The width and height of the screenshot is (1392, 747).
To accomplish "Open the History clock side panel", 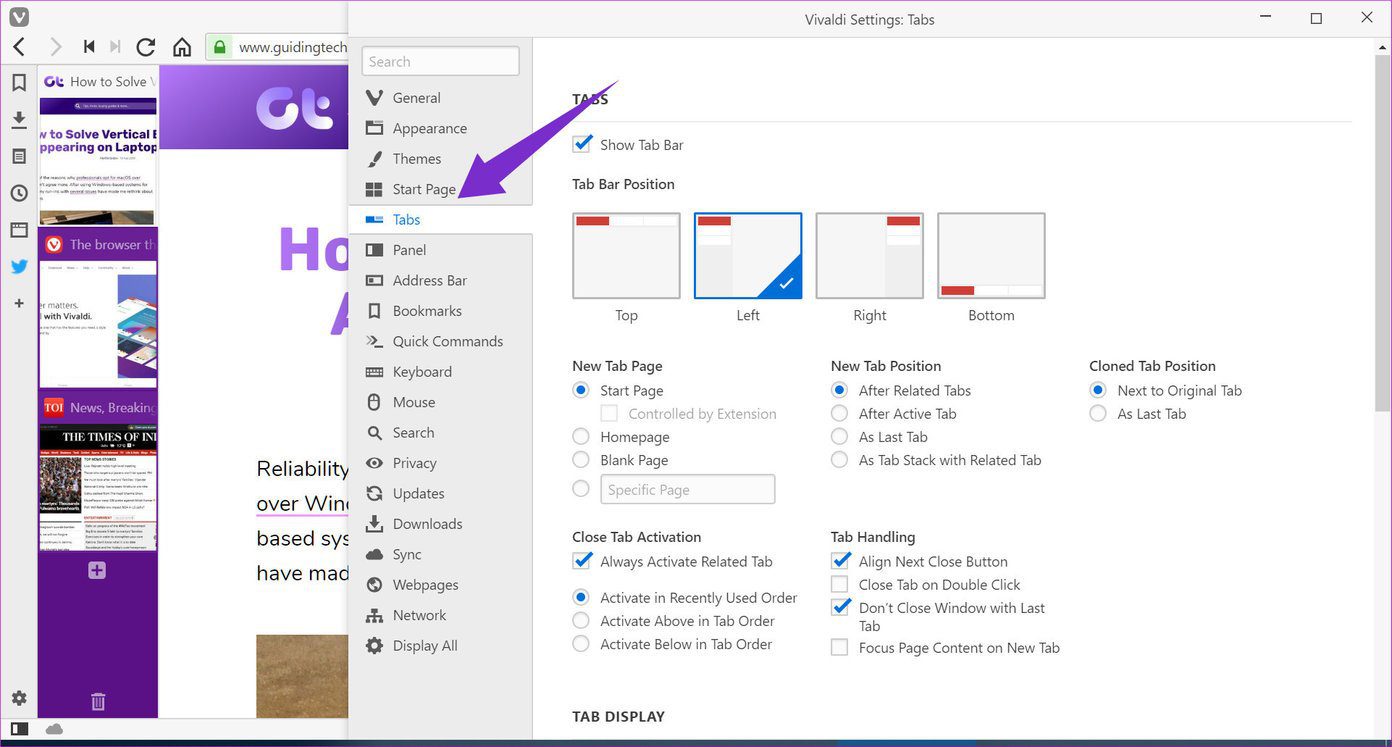I will tap(19, 193).
